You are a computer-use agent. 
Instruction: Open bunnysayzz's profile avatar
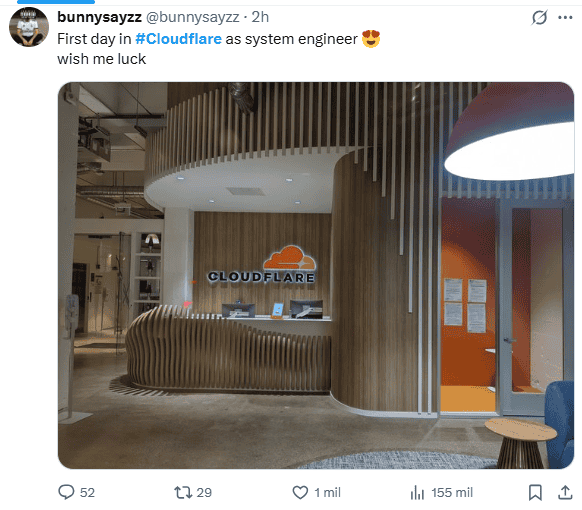tap(29, 27)
